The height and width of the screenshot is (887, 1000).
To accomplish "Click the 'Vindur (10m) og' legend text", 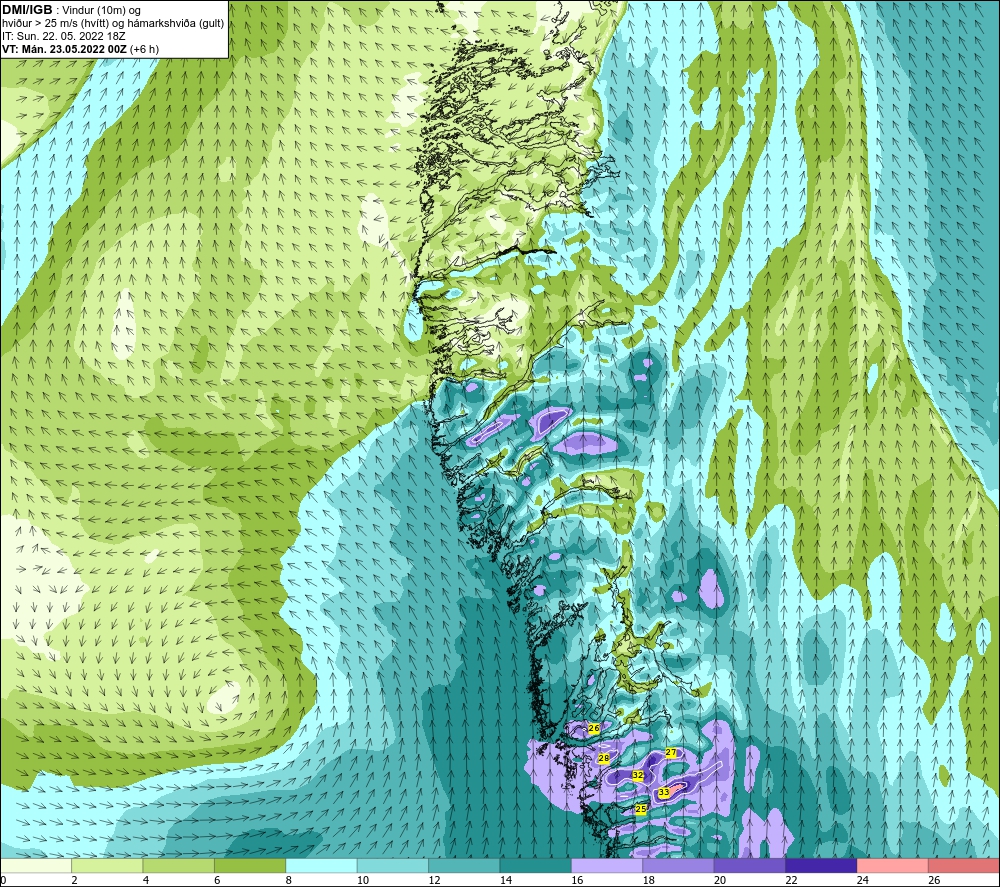I will (x=102, y=10).
